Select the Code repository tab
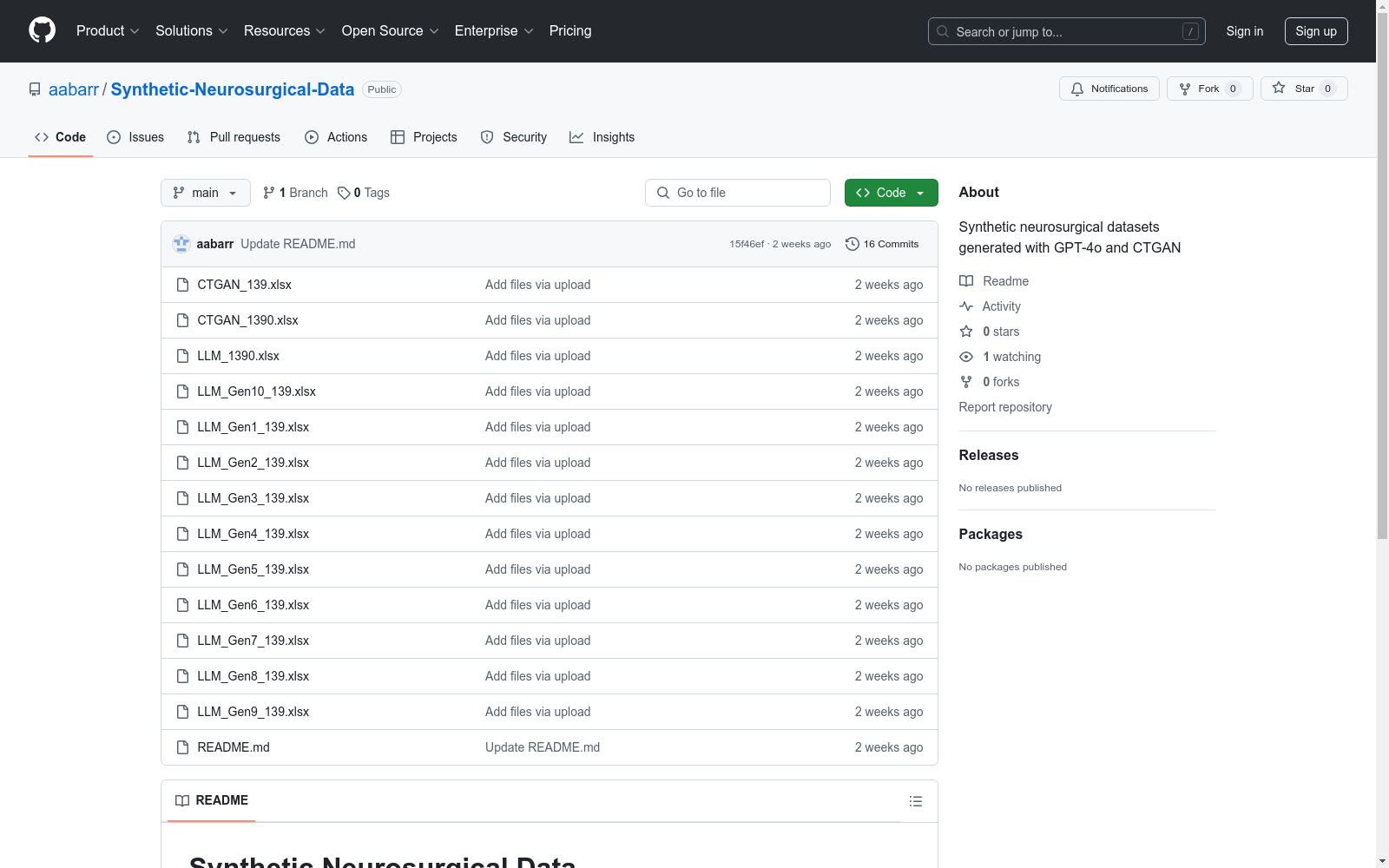This screenshot has height=868, width=1389. [61, 137]
